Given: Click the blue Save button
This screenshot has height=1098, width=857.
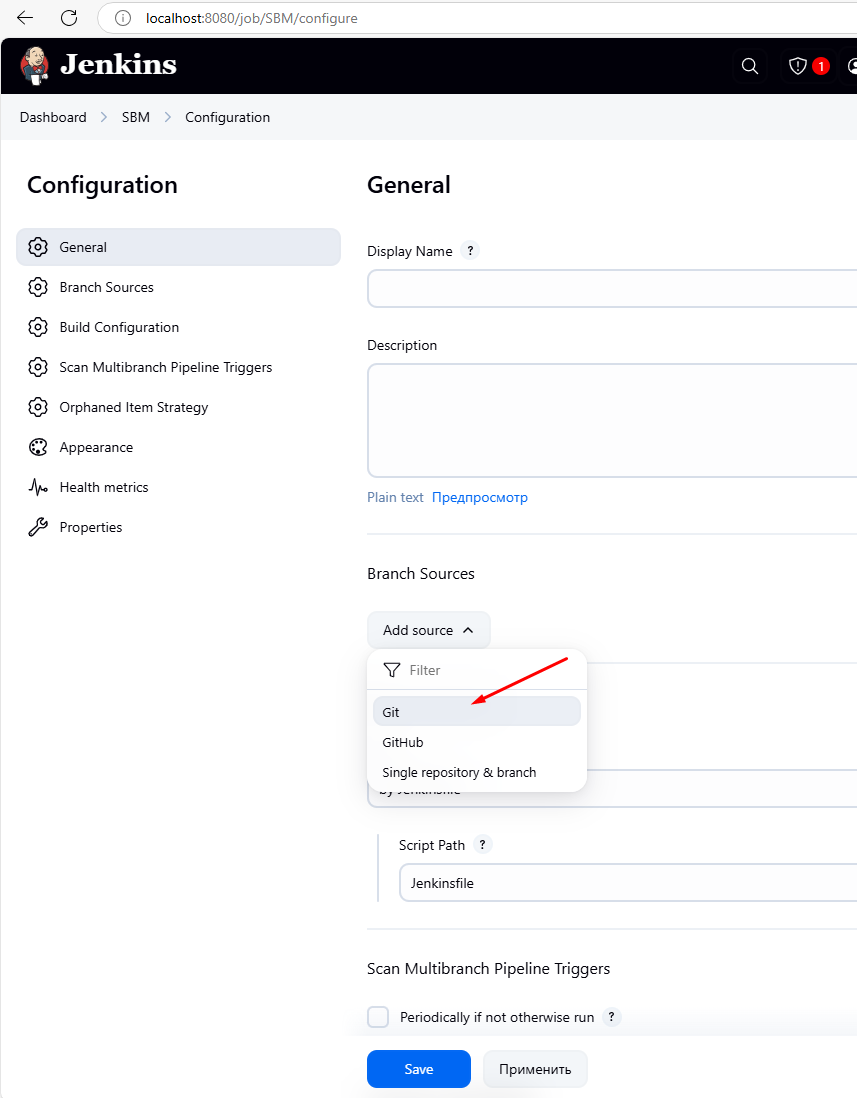Looking at the screenshot, I should pos(418,1069).
